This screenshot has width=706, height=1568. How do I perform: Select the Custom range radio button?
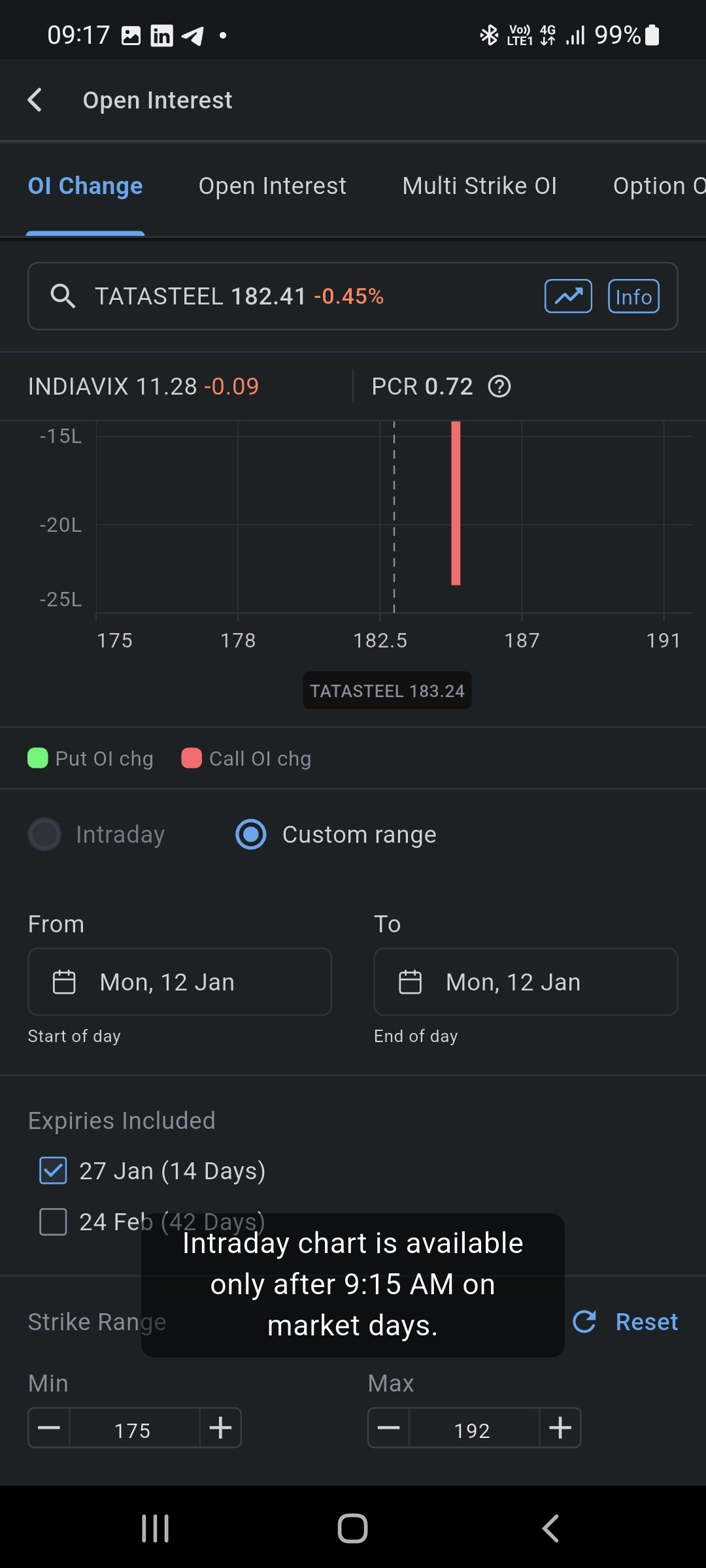pyautogui.click(x=251, y=834)
